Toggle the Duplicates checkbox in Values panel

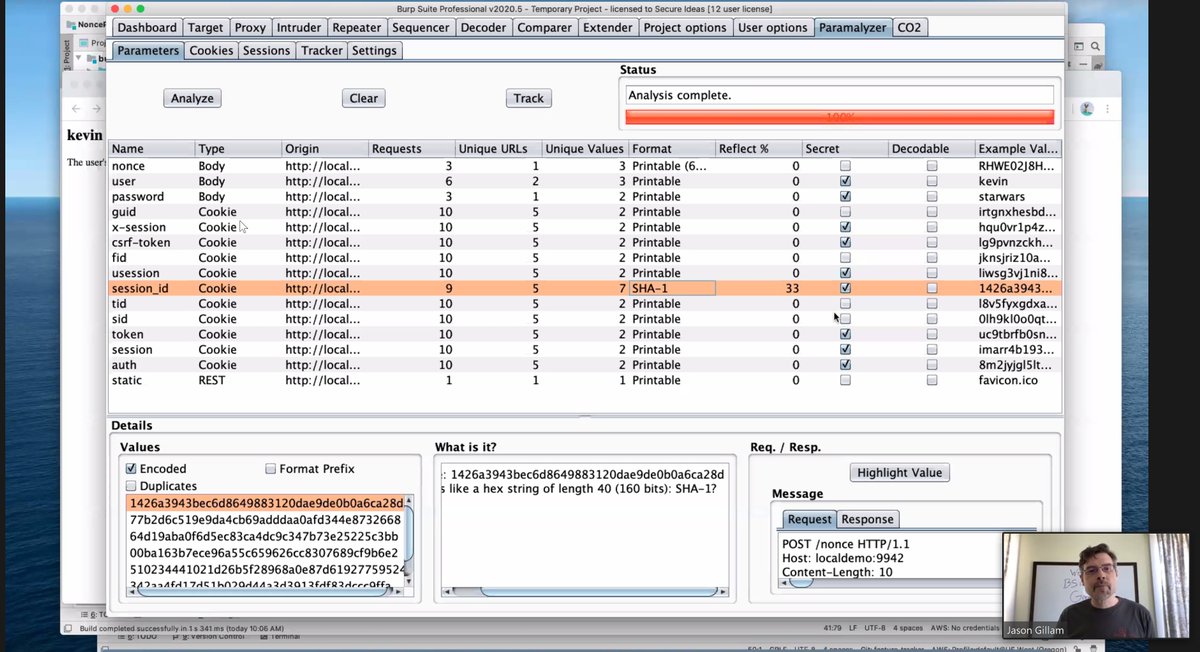pos(130,484)
